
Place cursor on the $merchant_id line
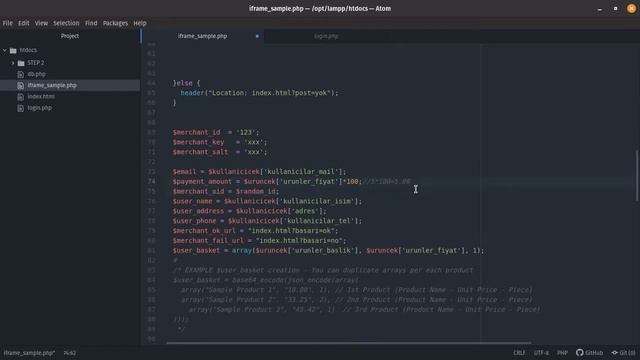pos(216,132)
